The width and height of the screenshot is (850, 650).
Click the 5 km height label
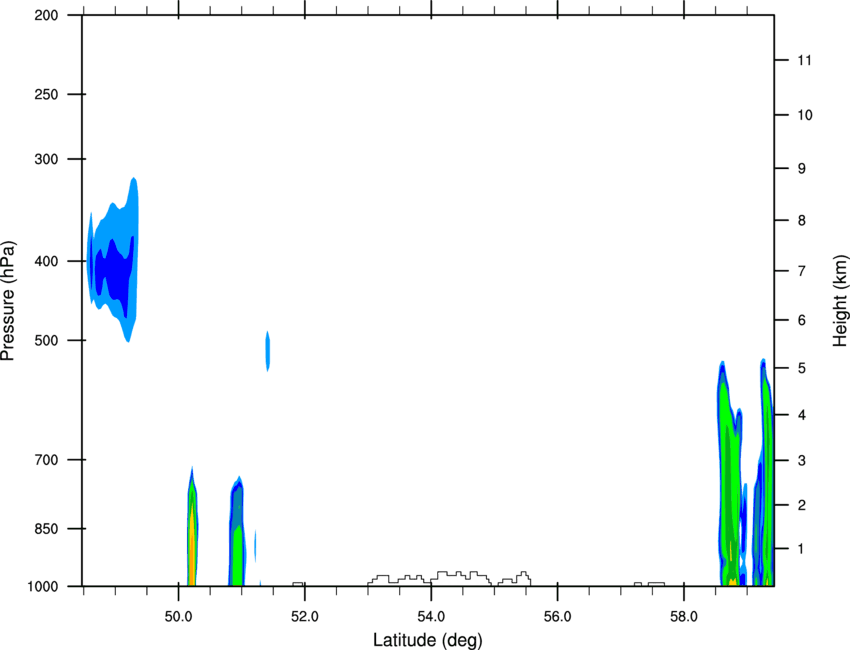(x=801, y=368)
